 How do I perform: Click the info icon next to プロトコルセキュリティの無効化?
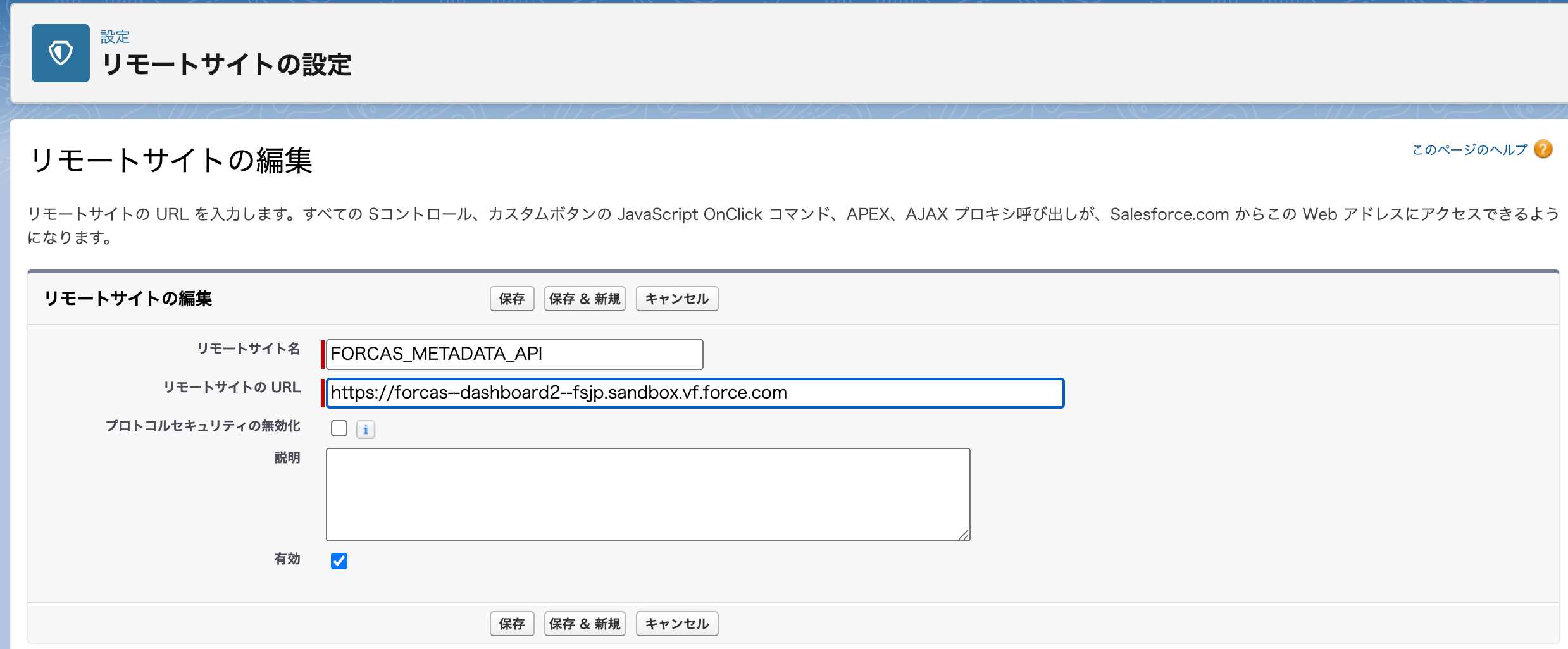click(x=366, y=430)
